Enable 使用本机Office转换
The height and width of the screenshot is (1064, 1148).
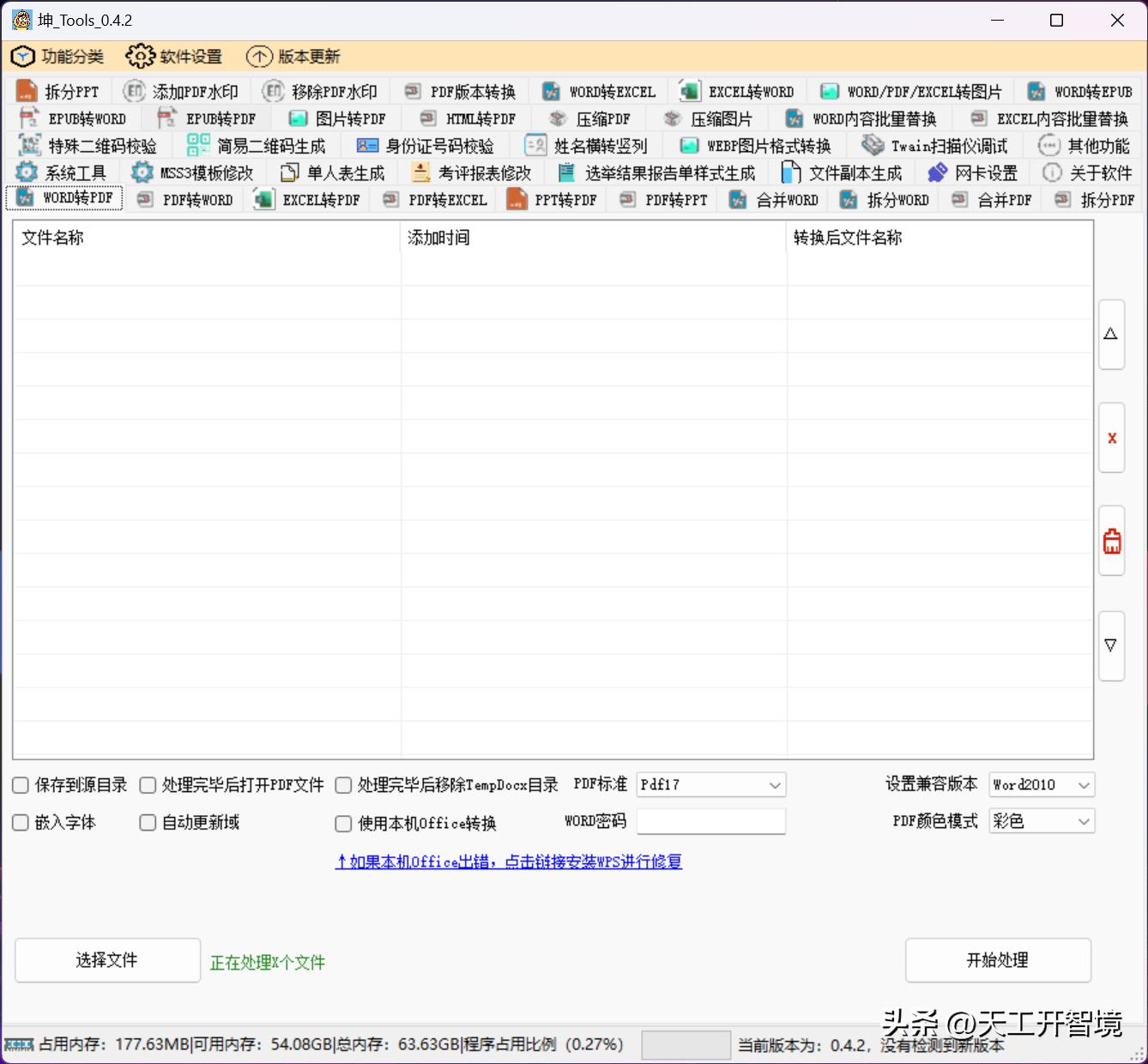[x=342, y=822]
